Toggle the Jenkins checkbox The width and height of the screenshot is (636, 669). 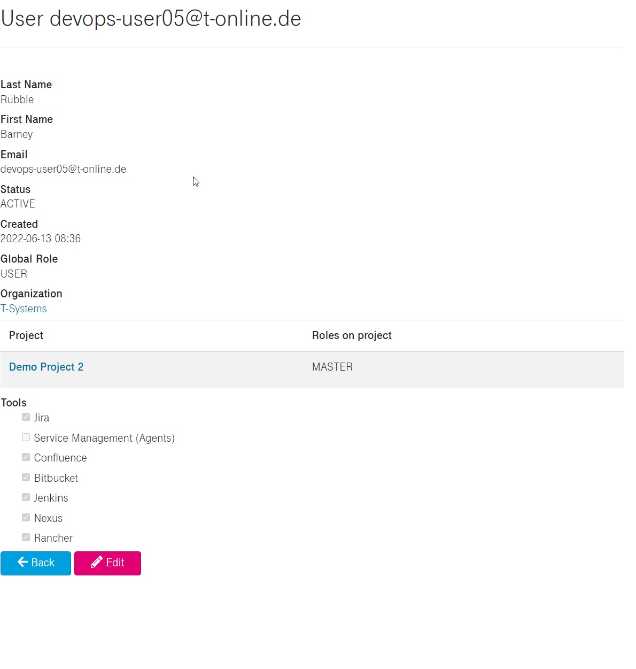tap(26, 497)
